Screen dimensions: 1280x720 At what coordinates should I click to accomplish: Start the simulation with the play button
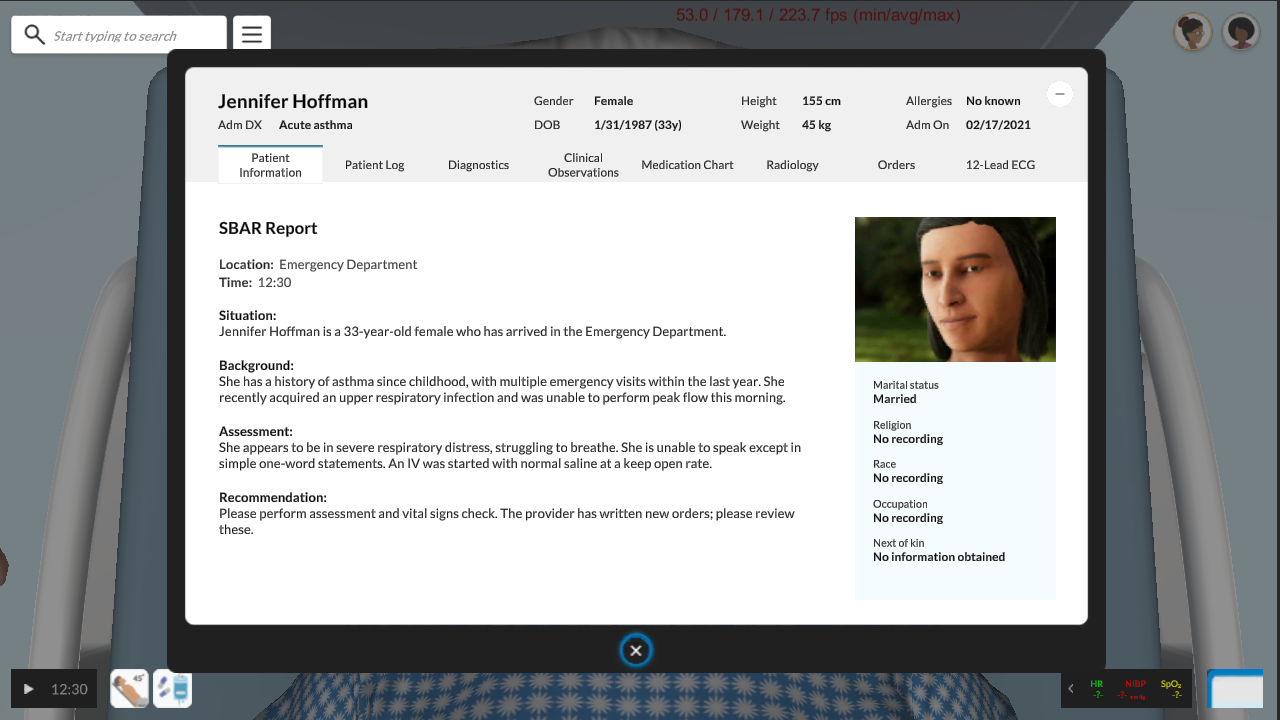[29, 689]
